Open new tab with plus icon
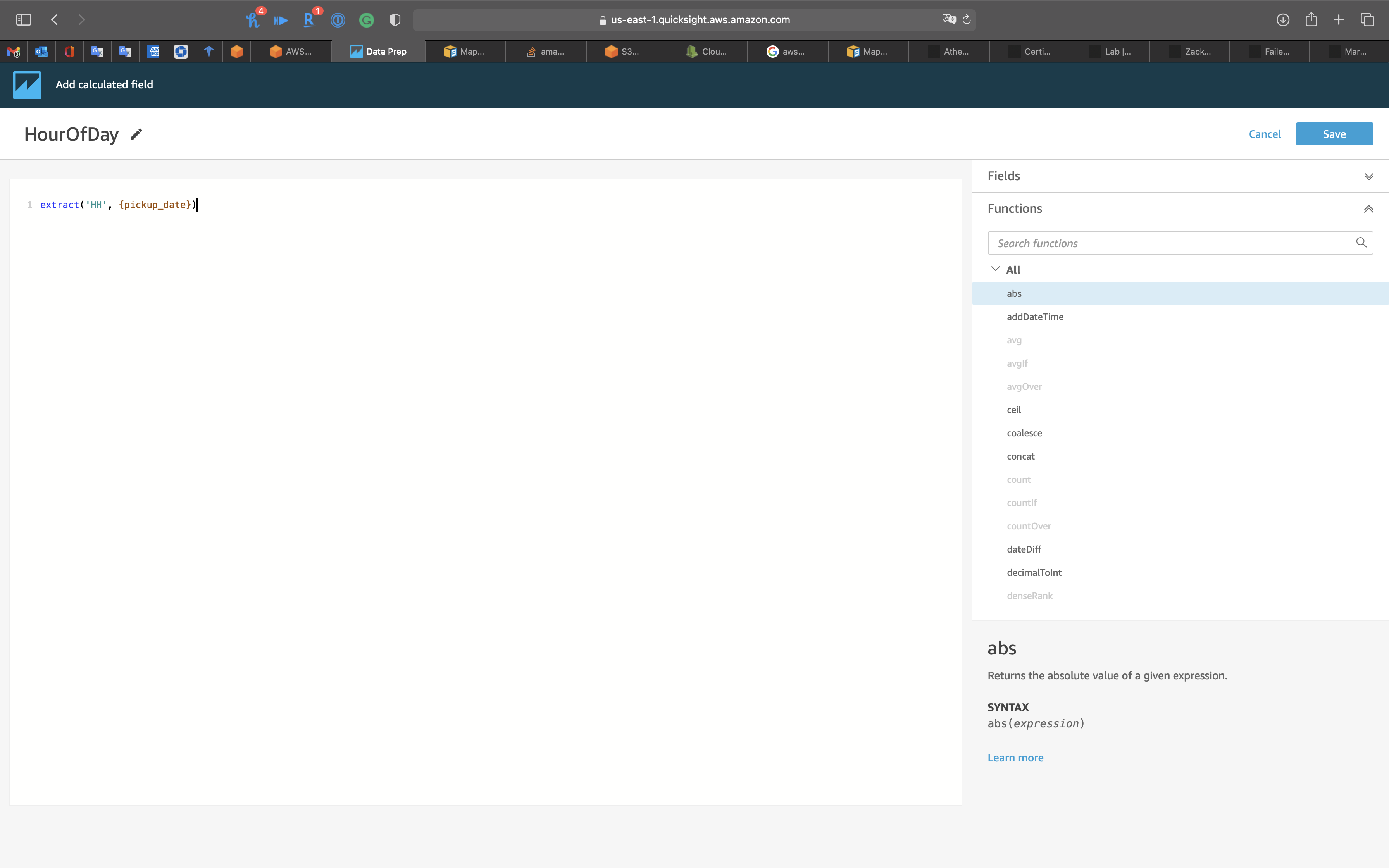 (x=1339, y=20)
